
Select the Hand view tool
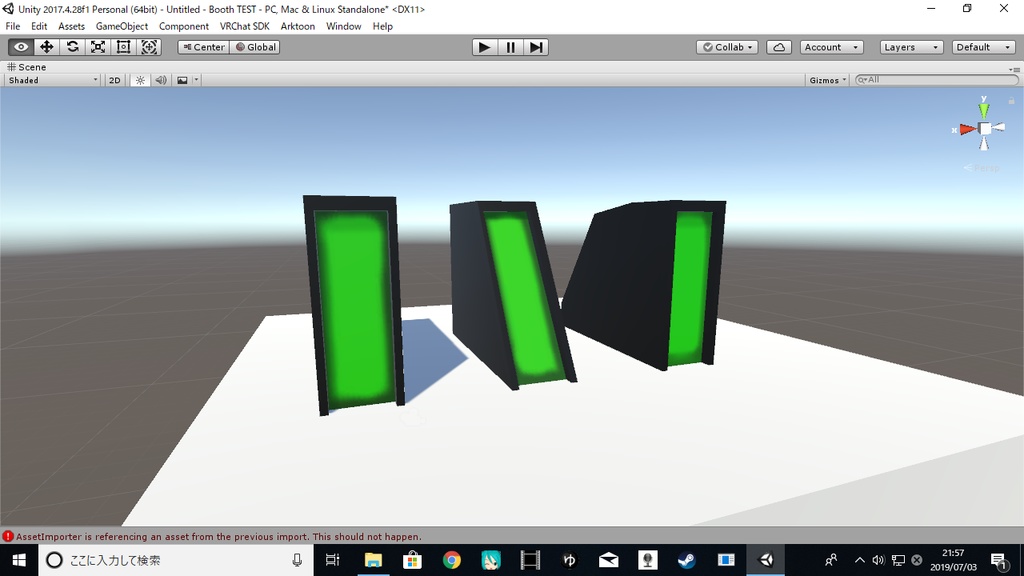(x=21, y=47)
